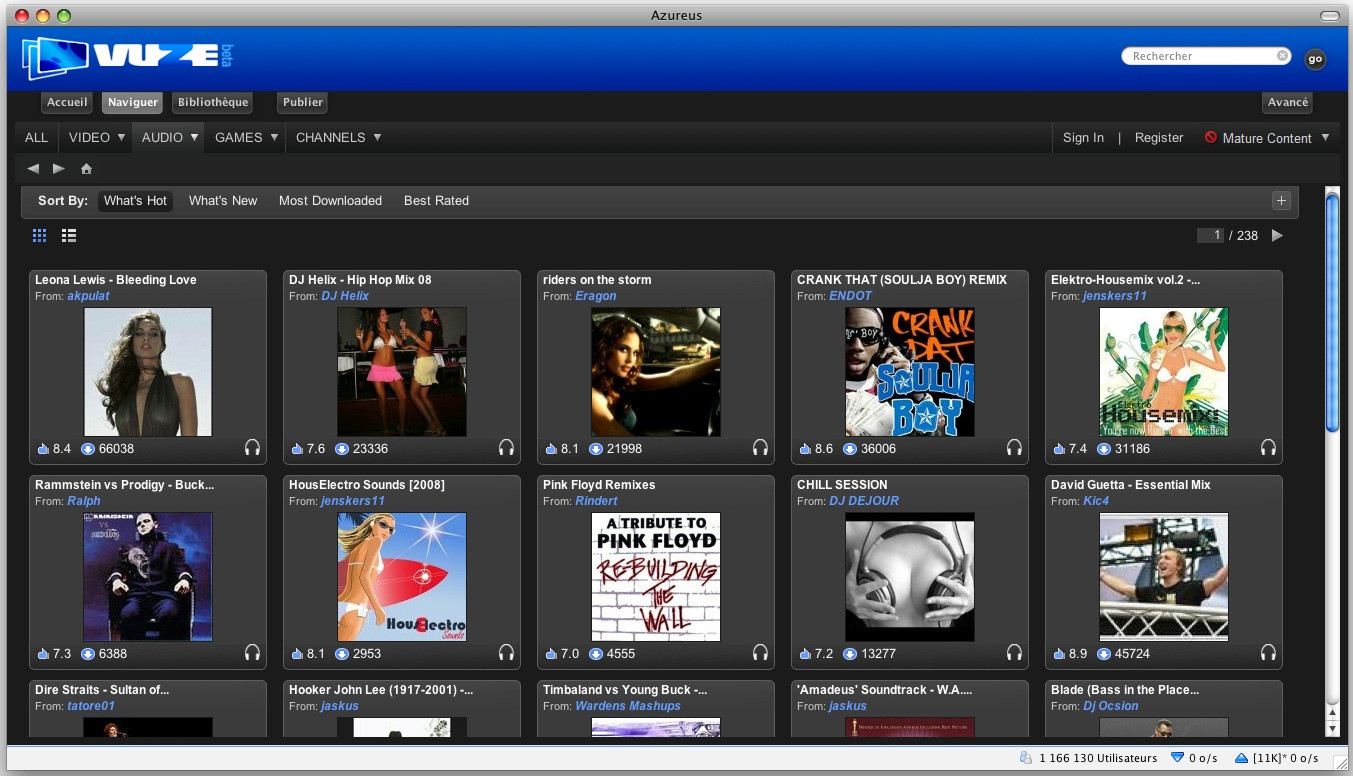Screen dimensions: 1353x776
Task: Expand the GAMES category dropdown
Action: pos(273,137)
